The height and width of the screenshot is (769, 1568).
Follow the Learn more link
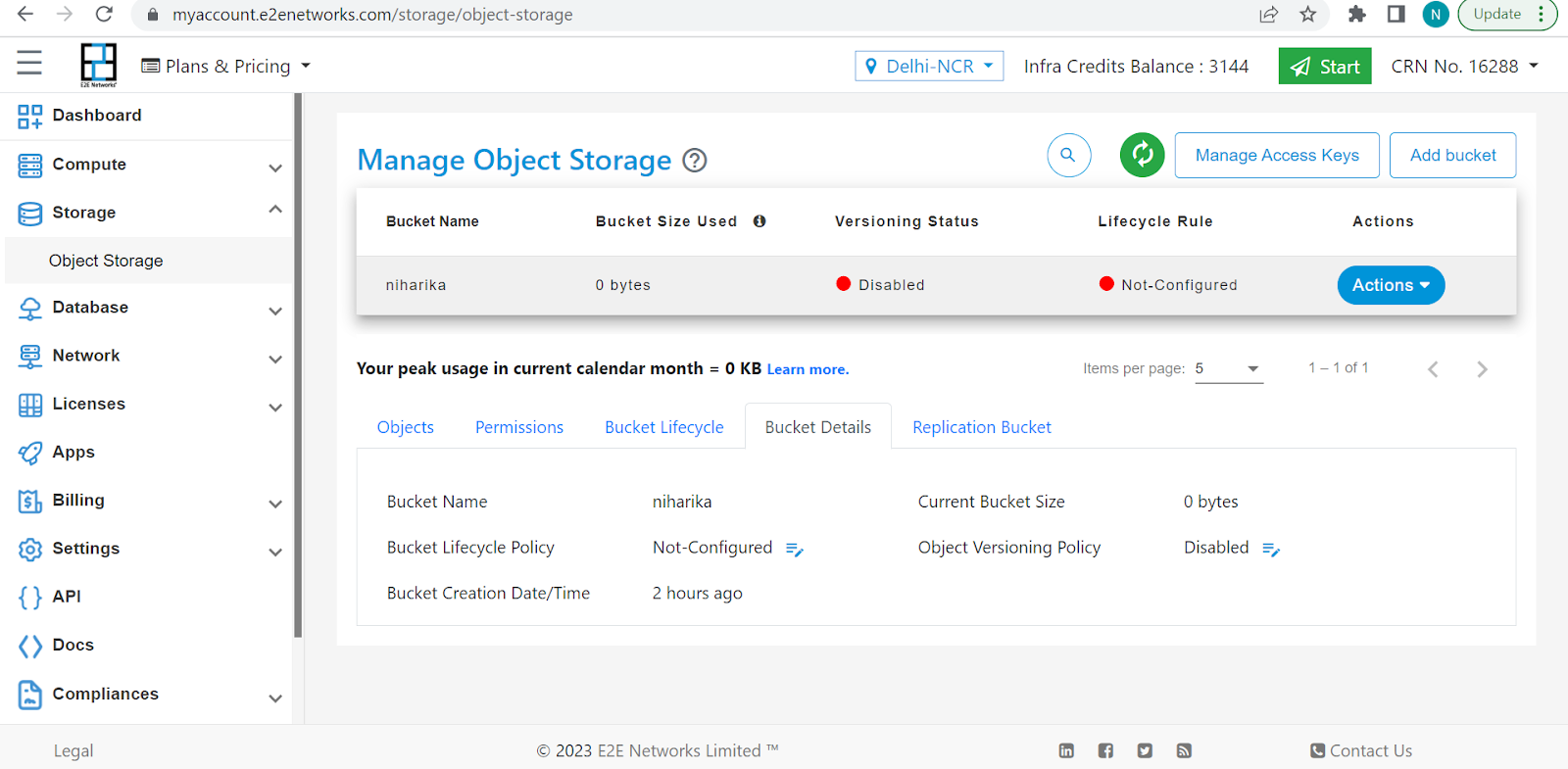[808, 369]
